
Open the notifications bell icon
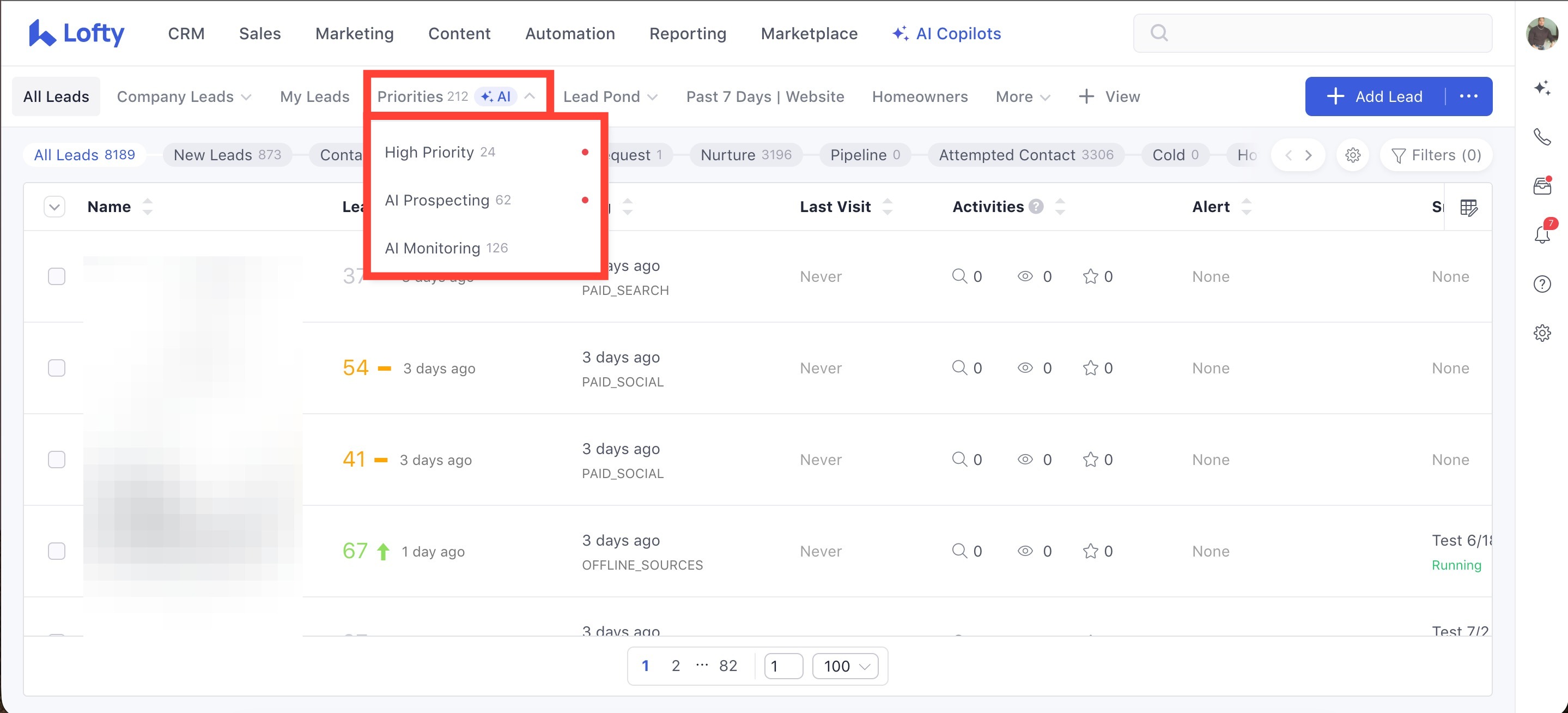pos(1542,234)
